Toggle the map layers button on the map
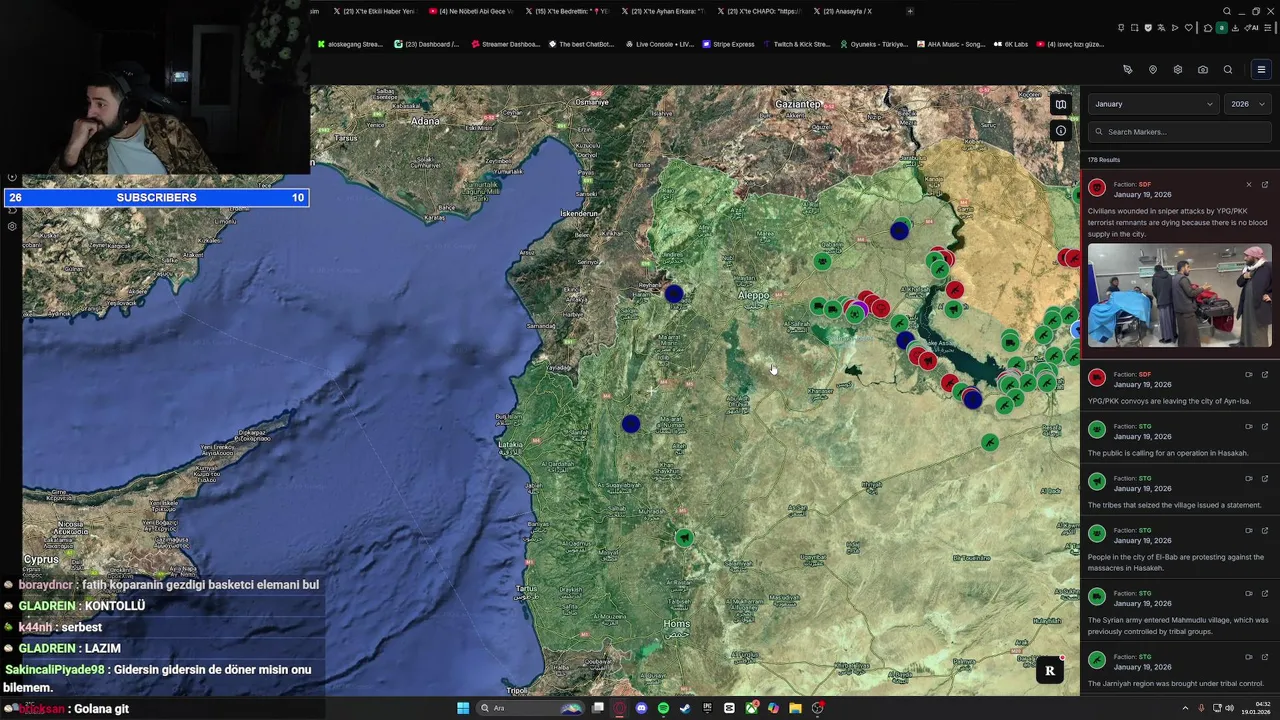1280x720 pixels. [1061, 104]
